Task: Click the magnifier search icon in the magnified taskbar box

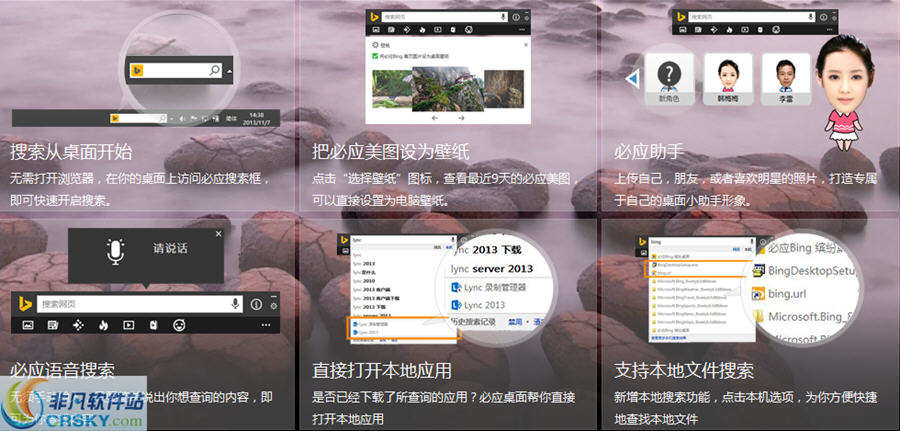Action: (214, 71)
